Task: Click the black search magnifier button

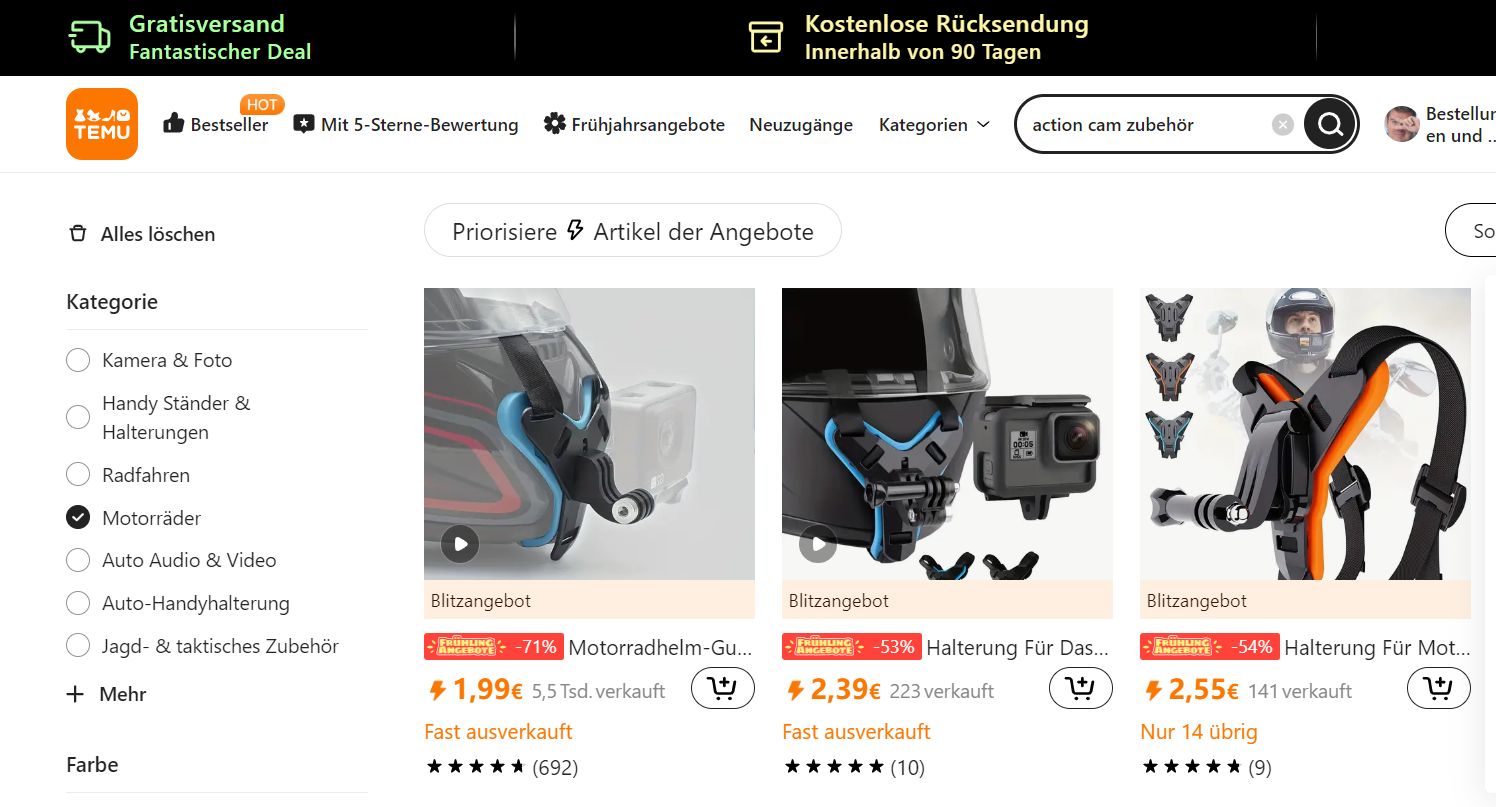Action: click(x=1329, y=124)
